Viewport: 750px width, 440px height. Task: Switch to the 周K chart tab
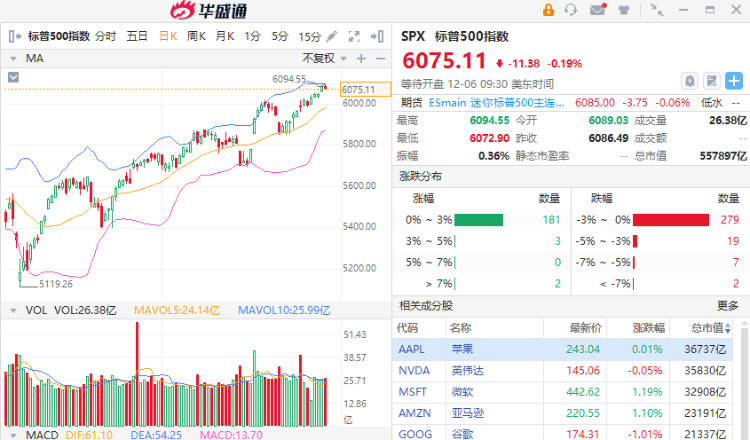(x=196, y=36)
